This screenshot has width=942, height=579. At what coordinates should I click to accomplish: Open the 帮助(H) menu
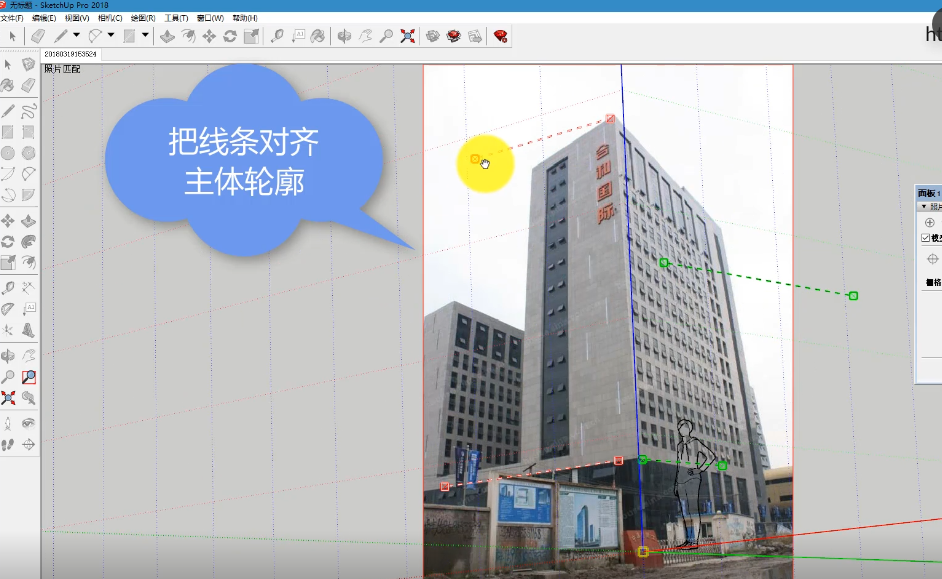pyautogui.click(x=245, y=18)
